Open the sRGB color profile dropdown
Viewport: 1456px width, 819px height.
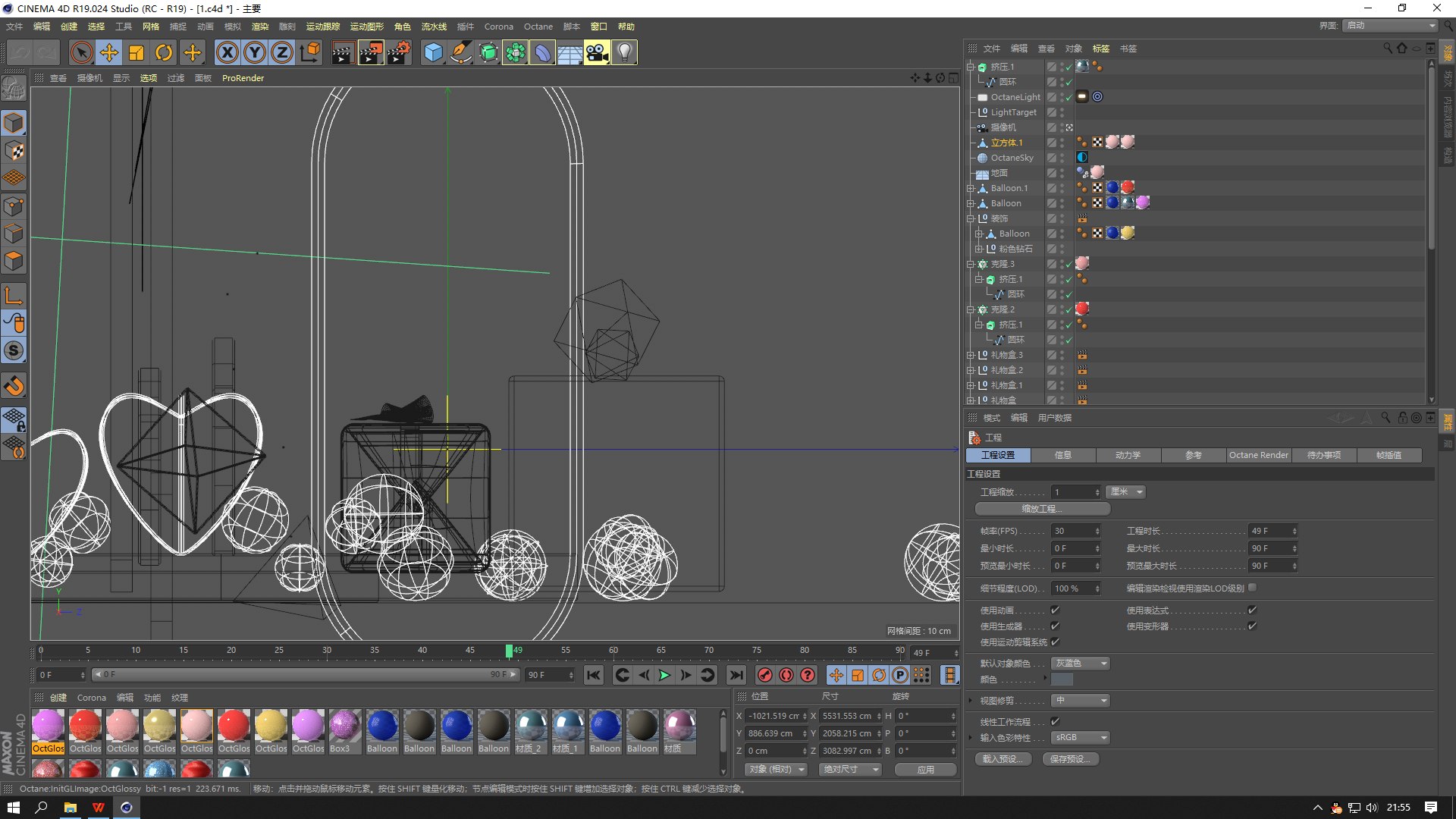[1081, 737]
